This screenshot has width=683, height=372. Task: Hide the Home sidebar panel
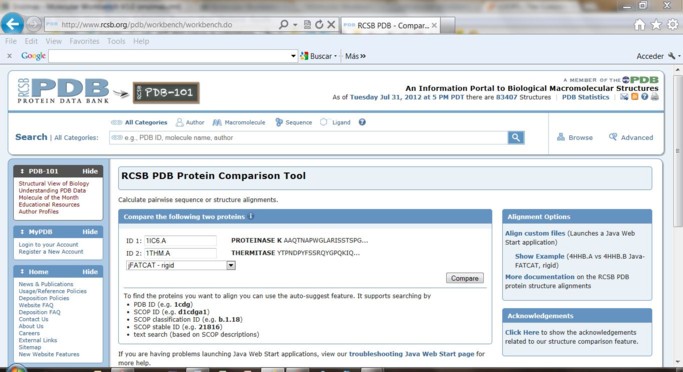tap(90, 272)
